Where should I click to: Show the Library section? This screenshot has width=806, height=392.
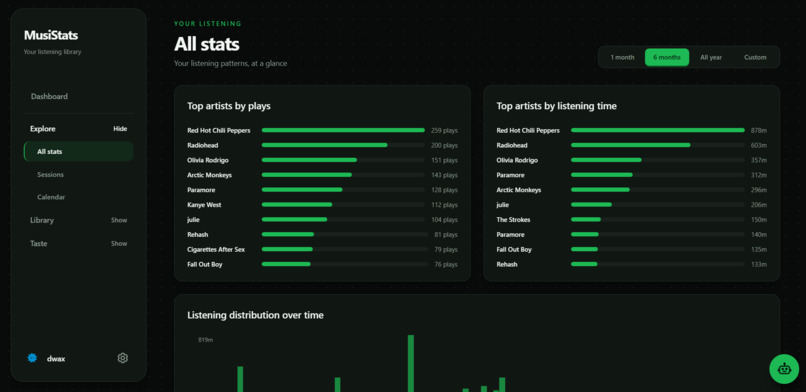click(x=119, y=220)
